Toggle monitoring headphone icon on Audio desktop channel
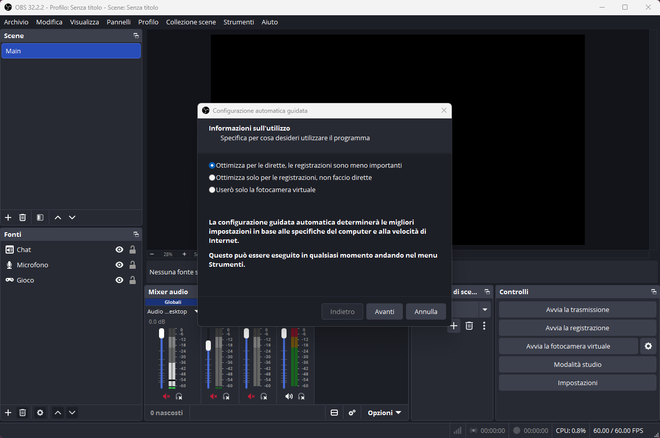The width and height of the screenshot is (660, 438). coord(179,396)
